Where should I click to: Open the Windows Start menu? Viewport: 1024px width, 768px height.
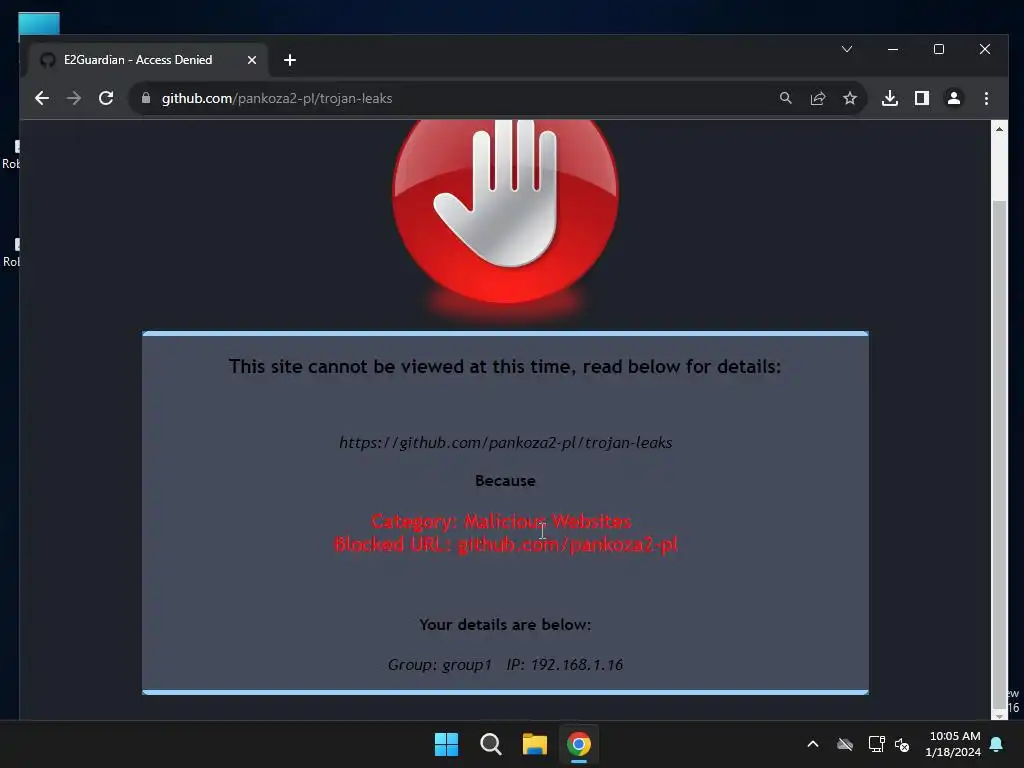pos(447,744)
